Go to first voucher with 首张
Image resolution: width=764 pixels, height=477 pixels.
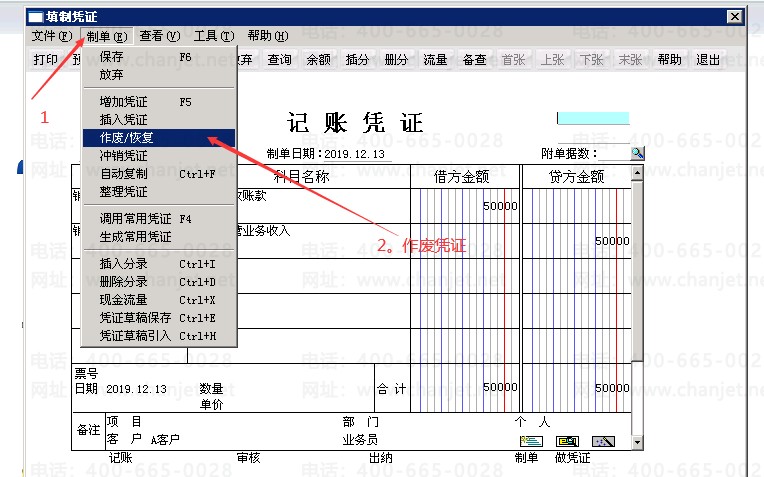point(514,60)
